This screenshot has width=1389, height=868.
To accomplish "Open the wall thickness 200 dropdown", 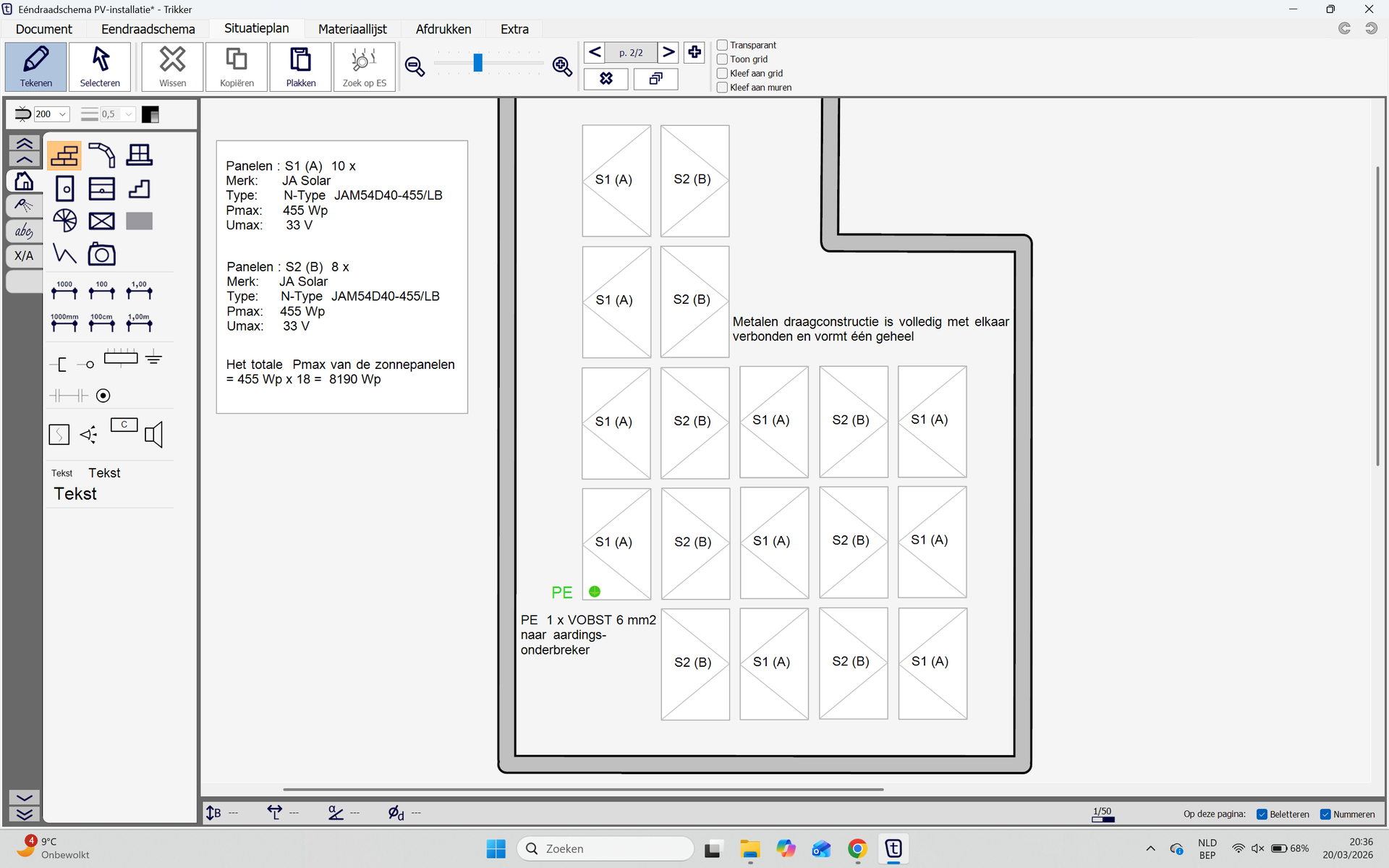I will coord(63,114).
